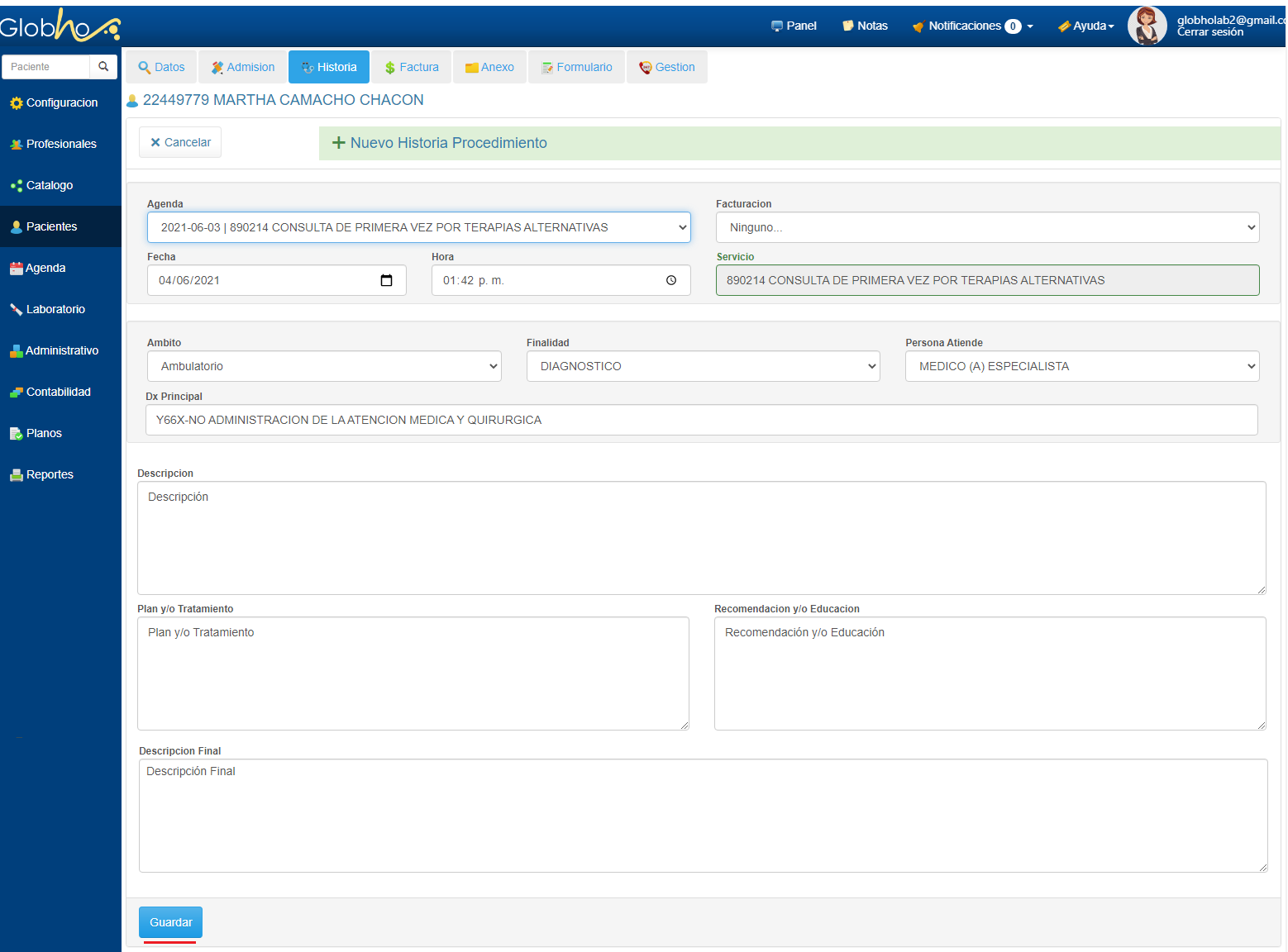Viewport: 1288px width, 952px height.
Task: Click the Plan y/o Tratamiento text area
Action: (413, 673)
